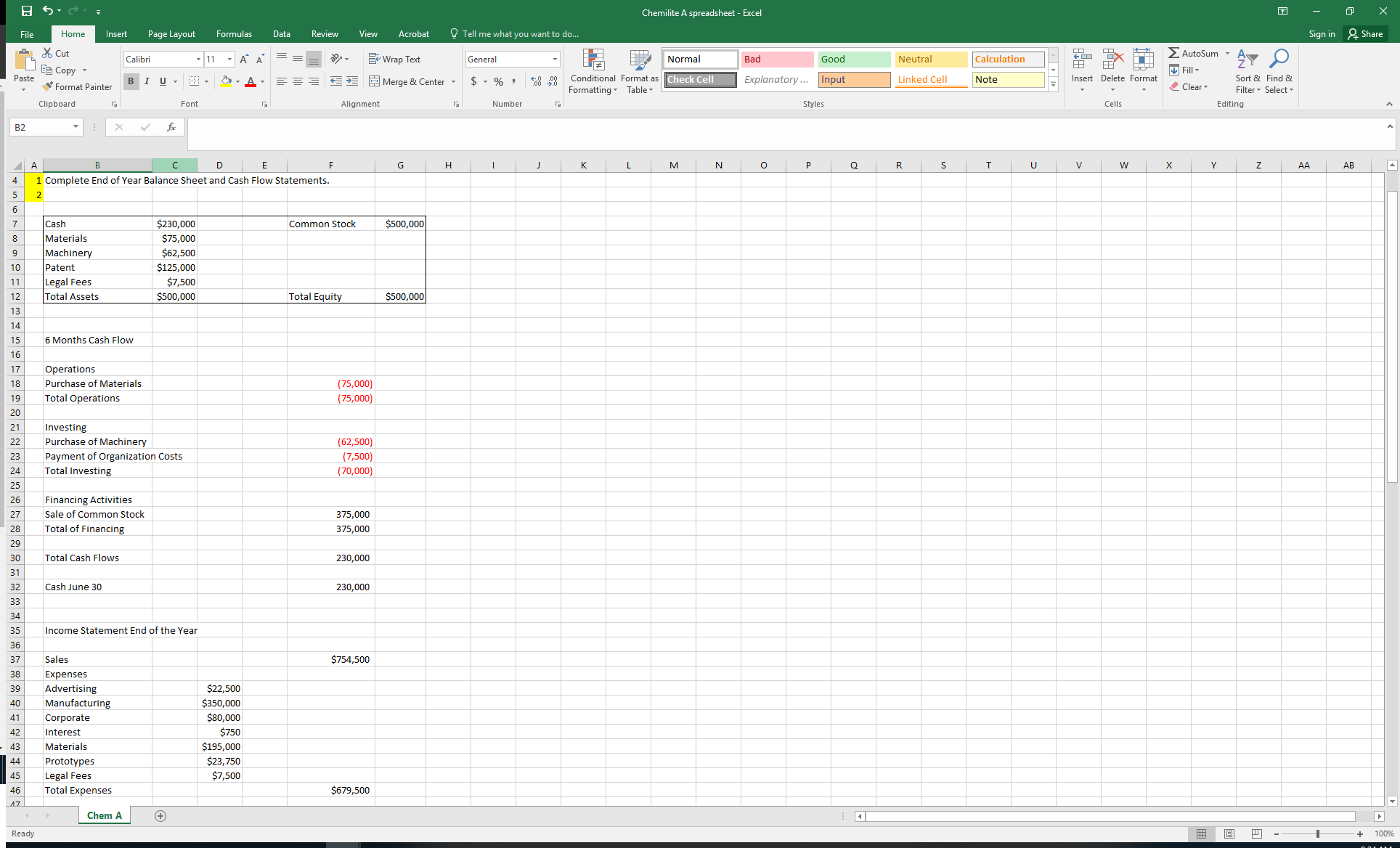Switch to the Data ribbon tab
The image size is (1400, 848).
click(x=282, y=33)
